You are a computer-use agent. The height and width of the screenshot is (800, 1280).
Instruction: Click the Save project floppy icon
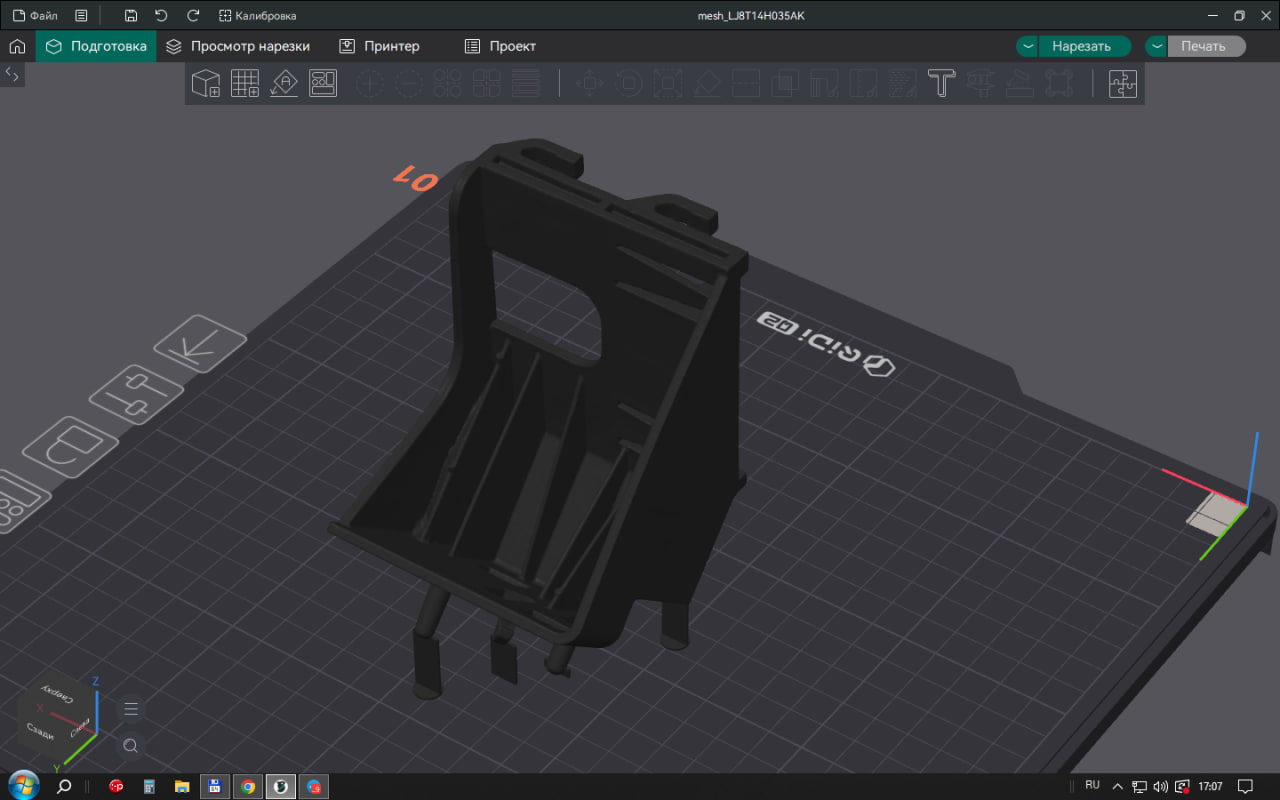click(131, 16)
